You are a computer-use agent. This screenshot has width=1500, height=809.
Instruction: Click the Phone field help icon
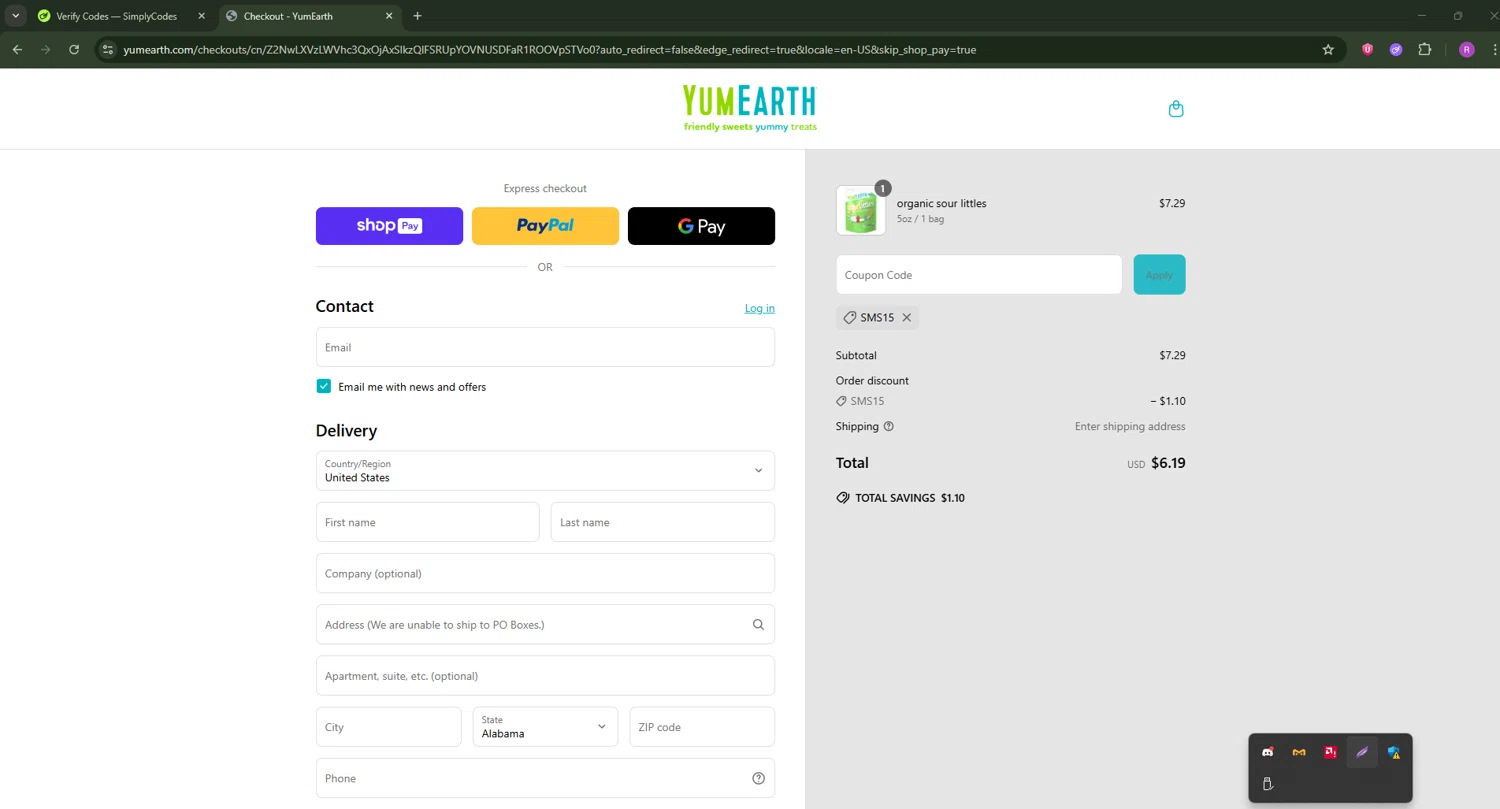(x=758, y=779)
